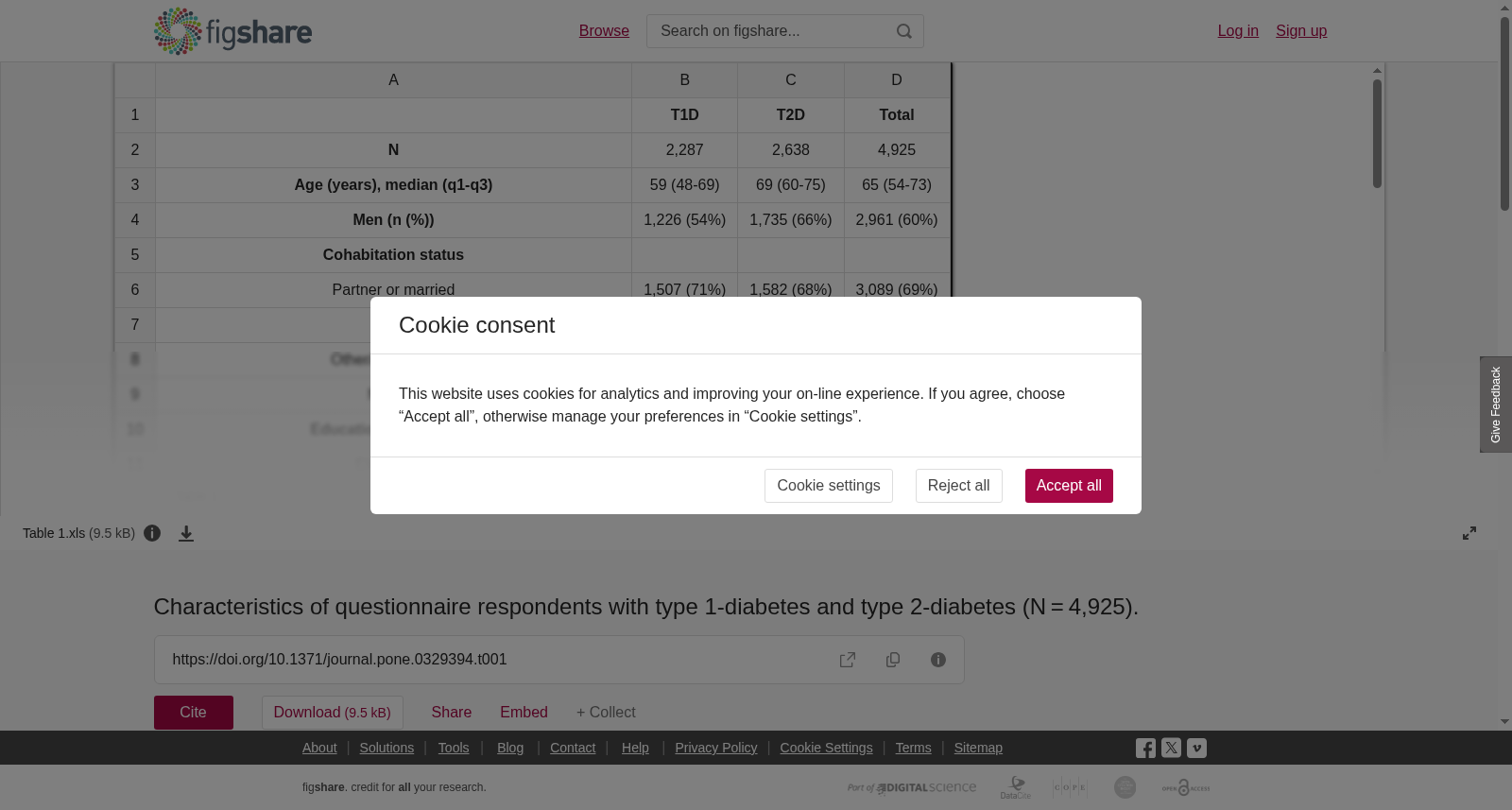Click the Cite button
Image resolution: width=1512 pixels, height=810 pixels.
point(194,713)
